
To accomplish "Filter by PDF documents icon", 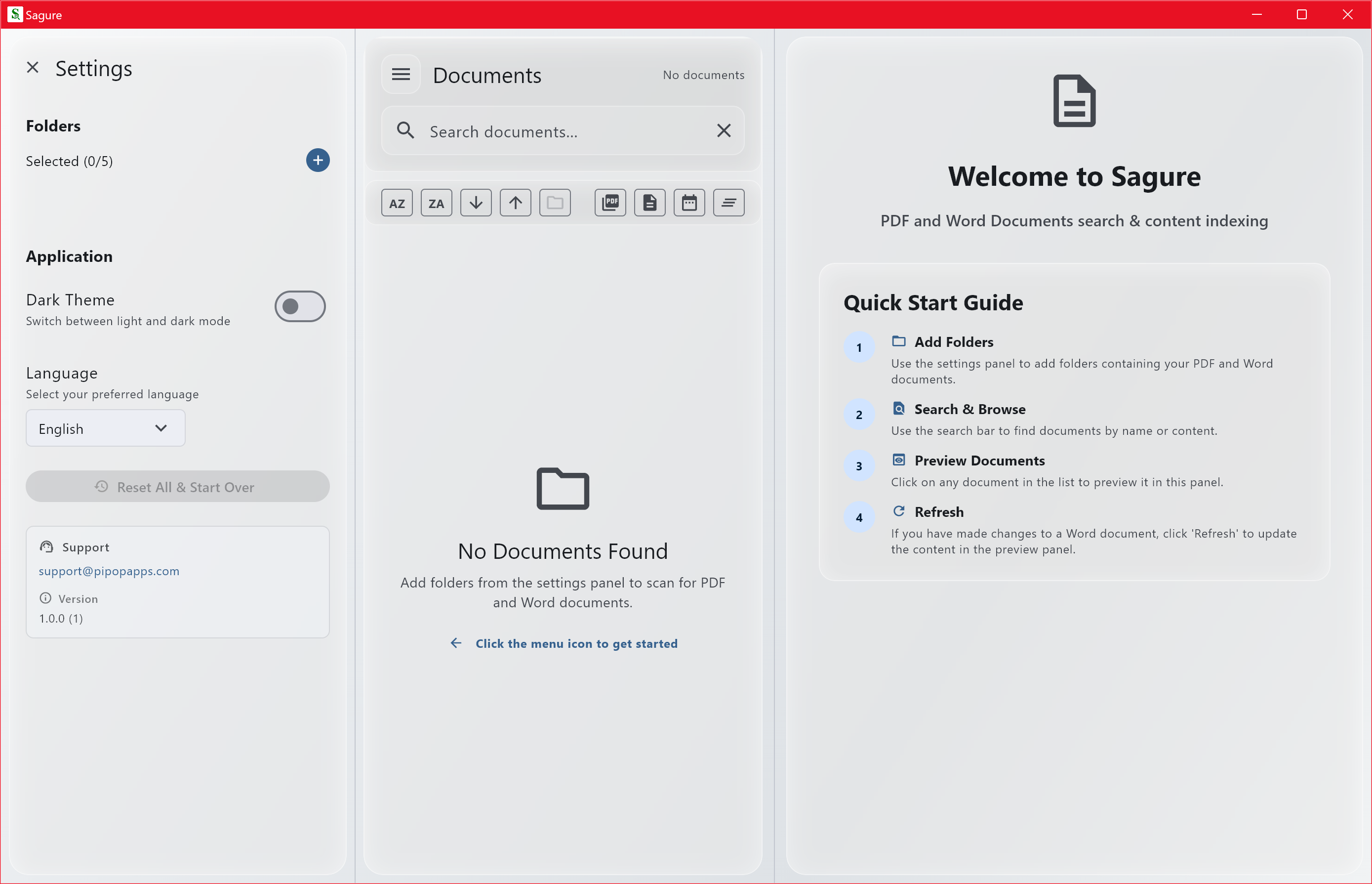I will coord(610,203).
